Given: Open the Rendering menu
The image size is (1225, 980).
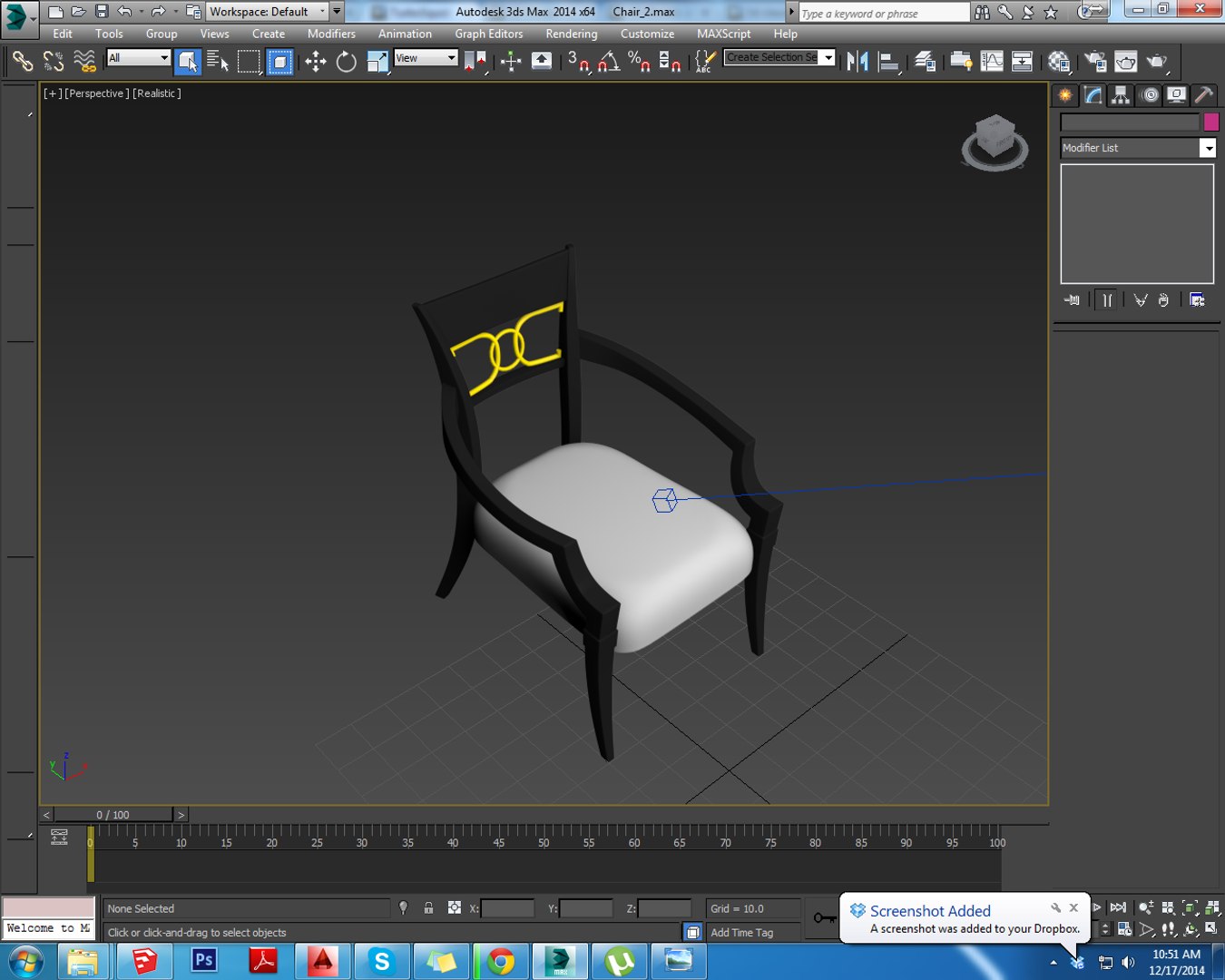Looking at the screenshot, I should point(572,34).
